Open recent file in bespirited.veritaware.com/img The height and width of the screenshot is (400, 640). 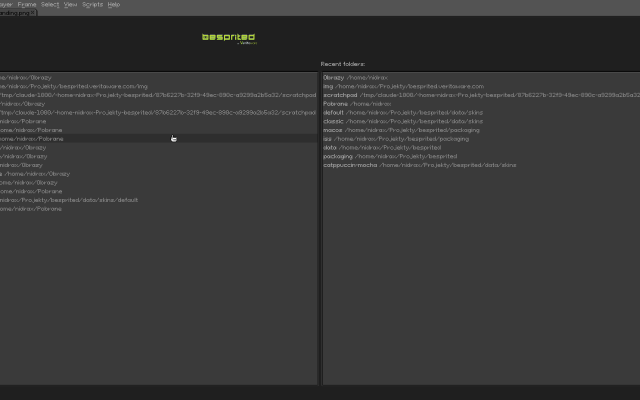click(x=159, y=86)
